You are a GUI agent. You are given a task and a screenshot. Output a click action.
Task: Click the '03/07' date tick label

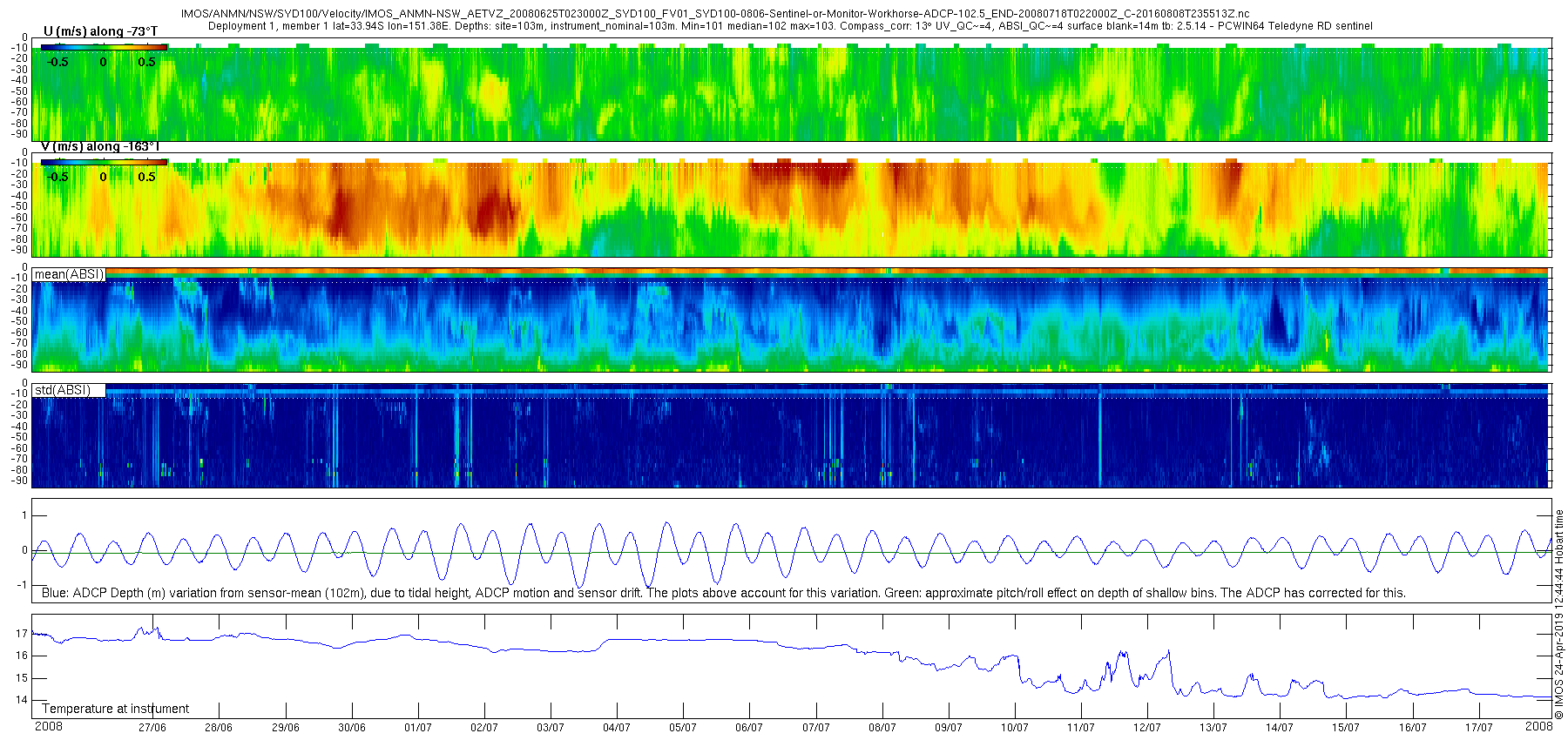[551, 728]
